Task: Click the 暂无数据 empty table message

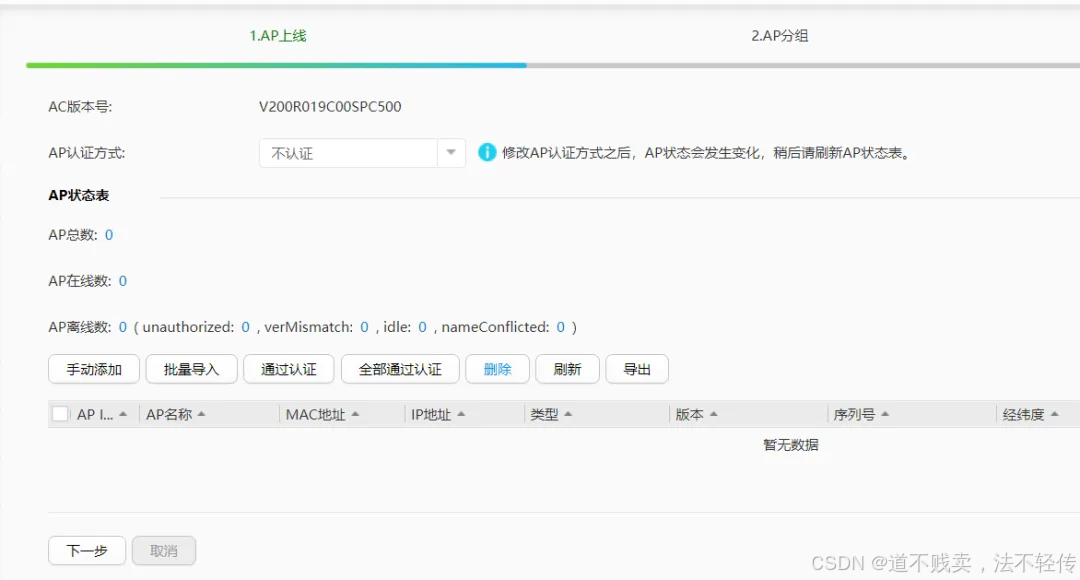Action: (791, 445)
